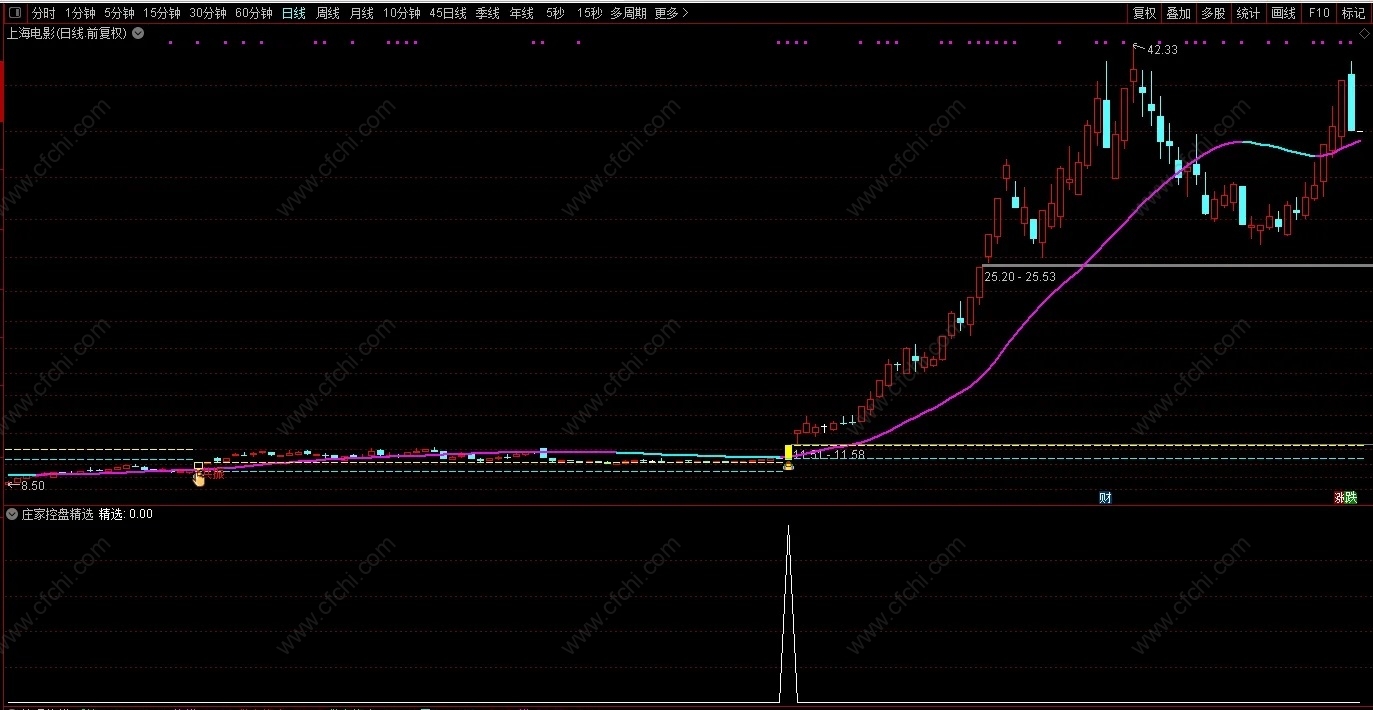
Task: Click the 叠加 overlay button
Action: (x=1179, y=13)
